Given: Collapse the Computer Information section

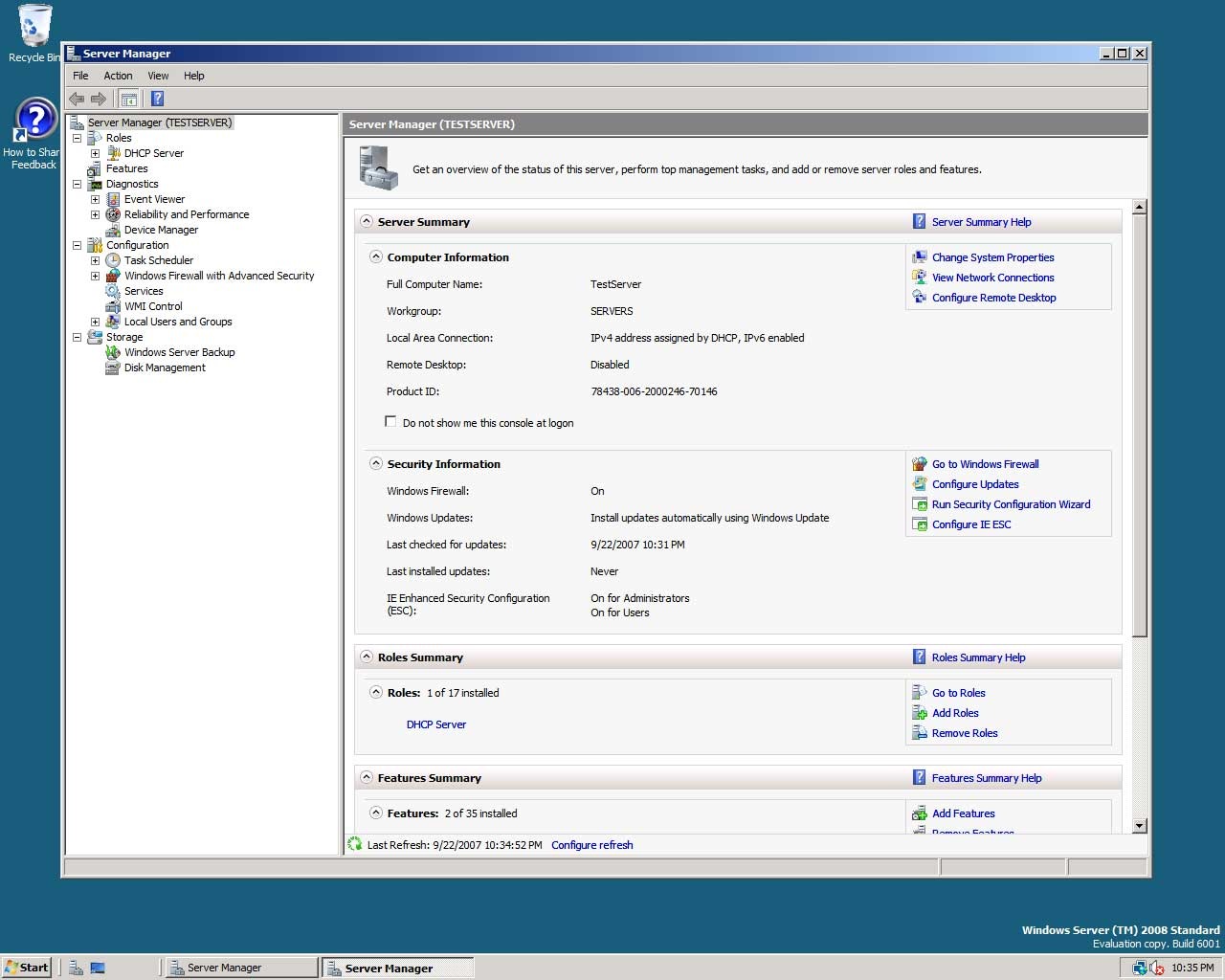Looking at the screenshot, I should tap(376, 256).
